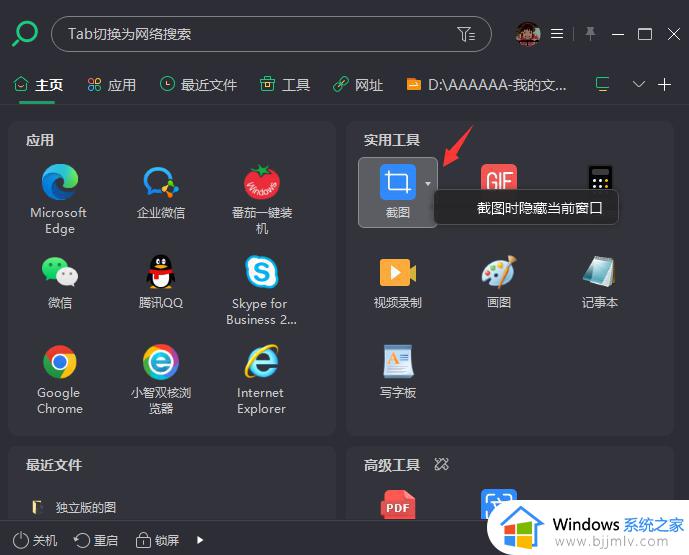Open 记事本 notepad
Image resolution: width=689 pixels, height=555 pixels.
(600, 283)
